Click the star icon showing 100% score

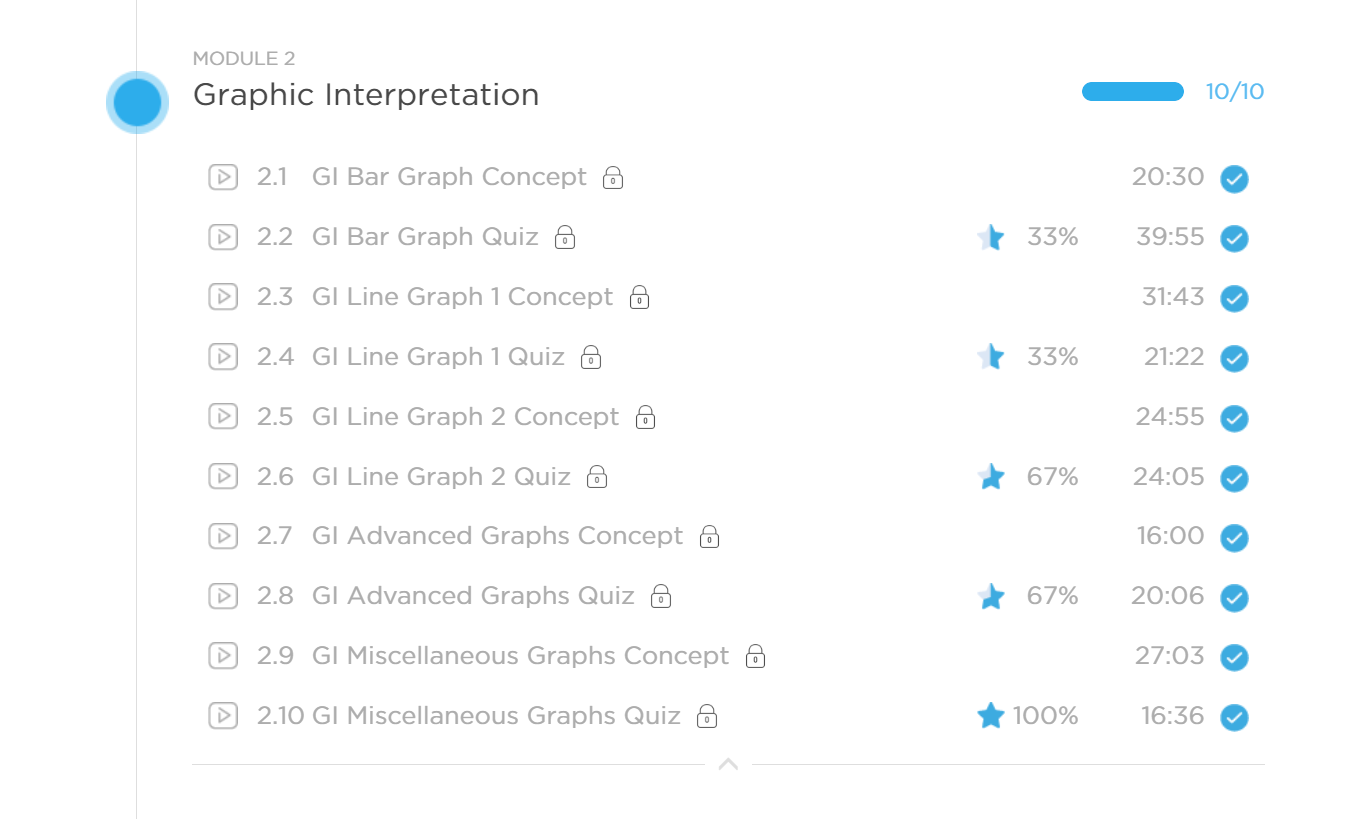click(990, 716)
